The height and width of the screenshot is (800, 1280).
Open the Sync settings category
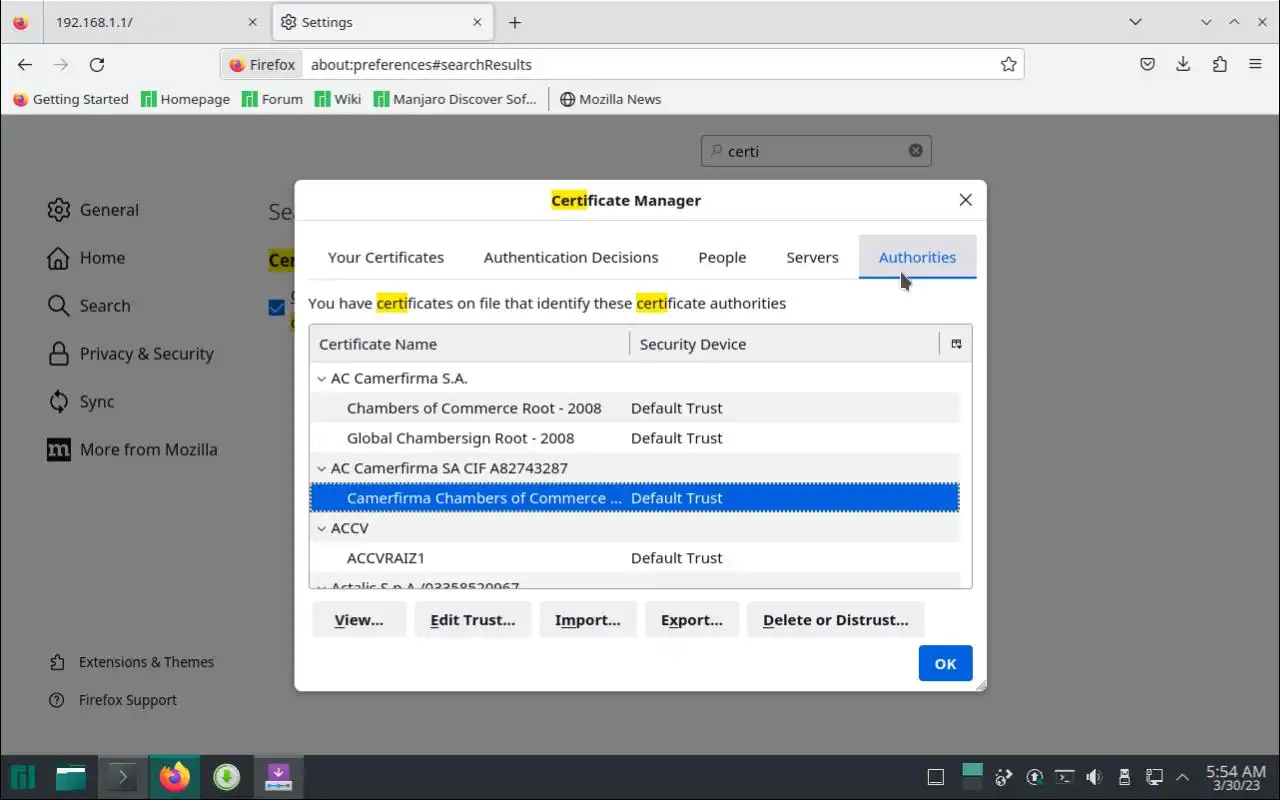81,402
